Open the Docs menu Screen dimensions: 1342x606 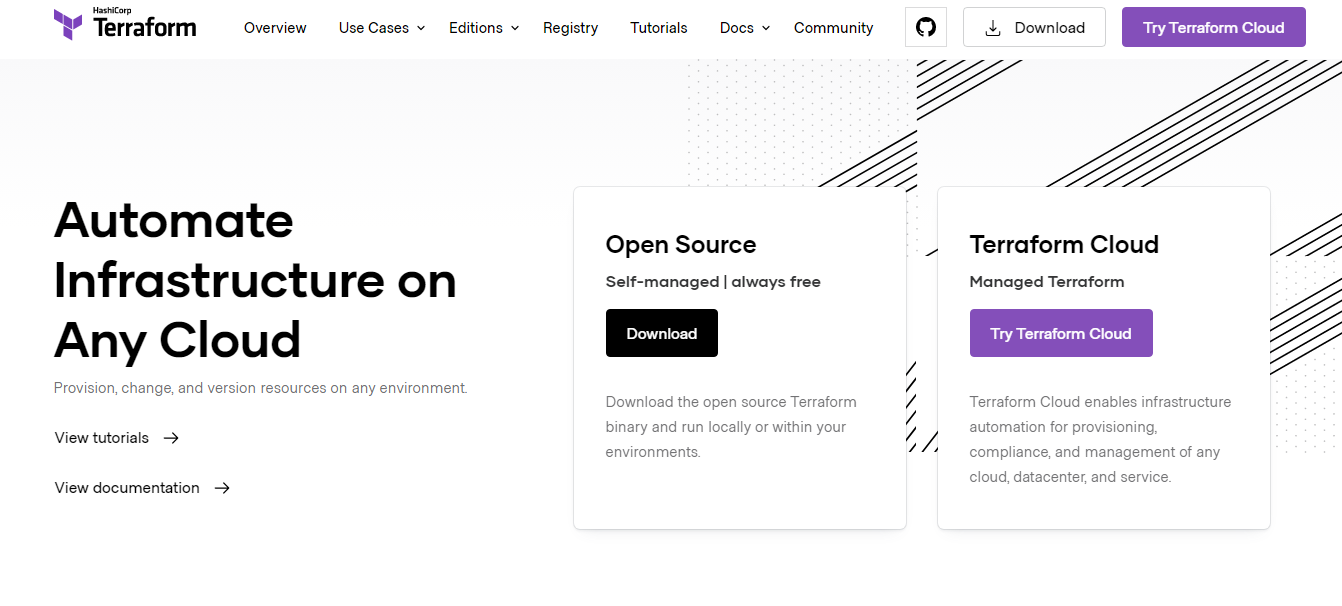point(745,28)
